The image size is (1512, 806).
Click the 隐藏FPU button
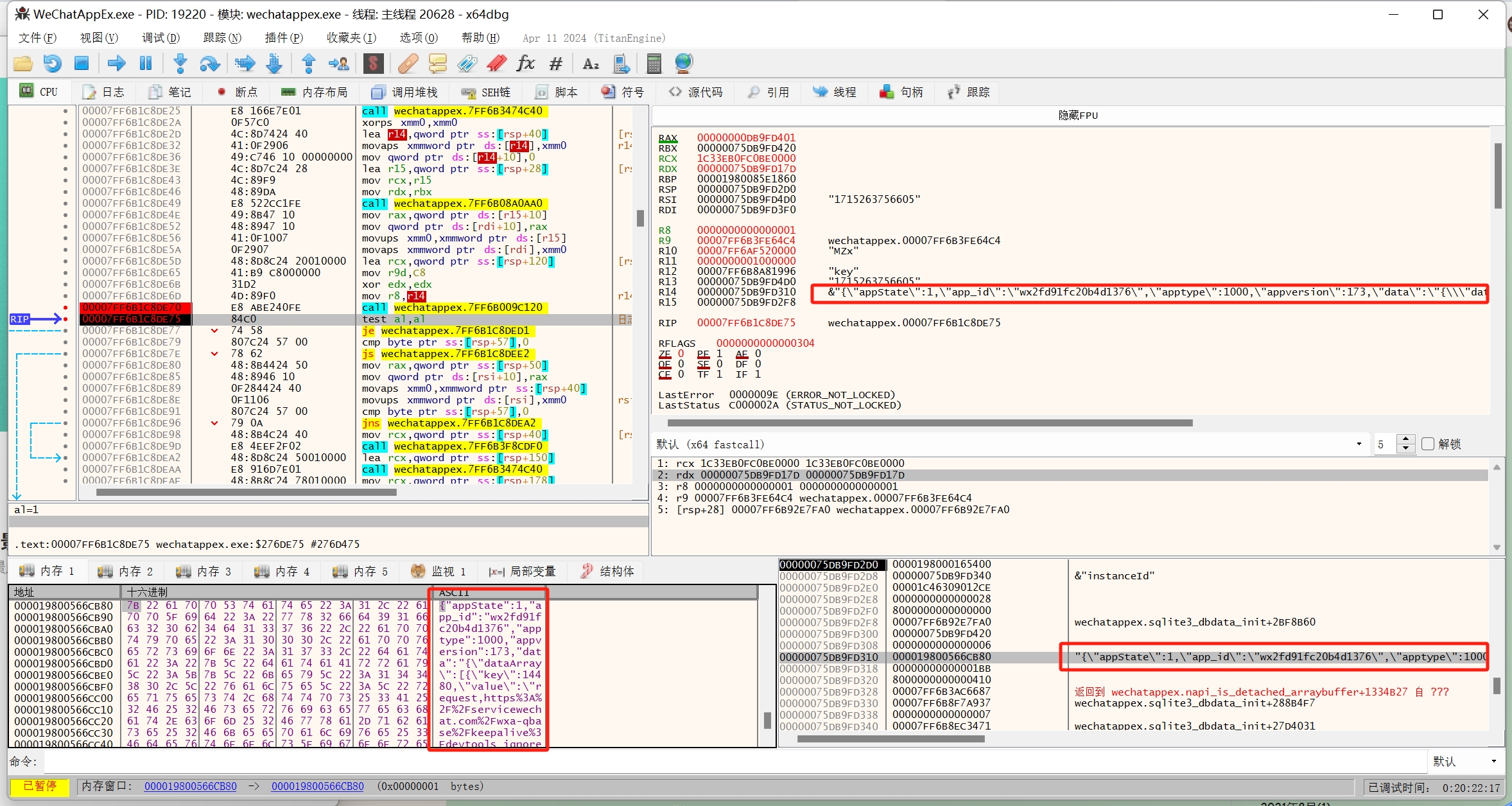[1078, 115]
